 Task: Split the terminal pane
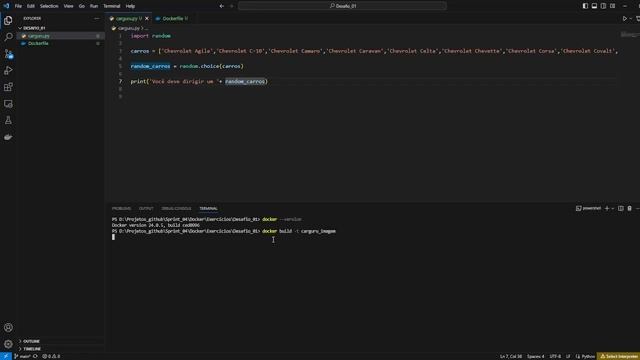pyautogui.click(x=621, y=209)
